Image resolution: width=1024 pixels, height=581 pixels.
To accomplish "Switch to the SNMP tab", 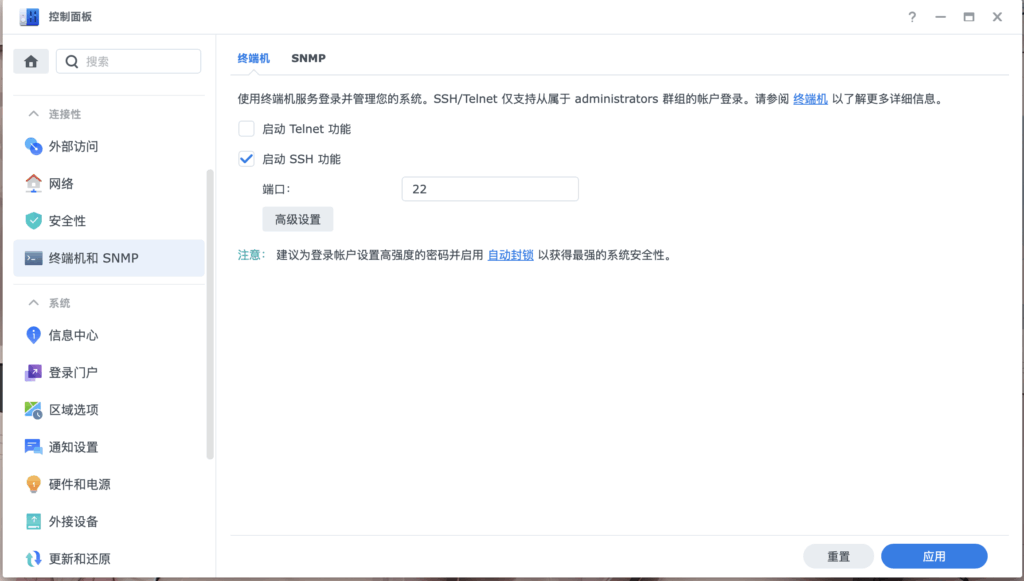I will pos(308,58).
